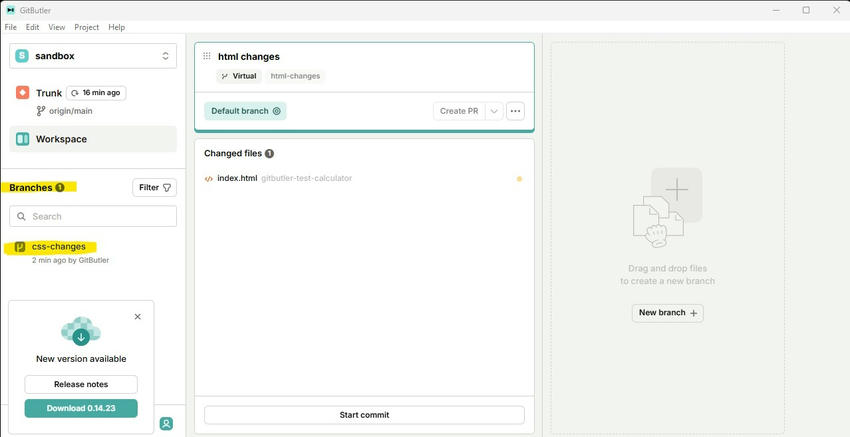Click the modified status dot for index.html

(519, 178)
